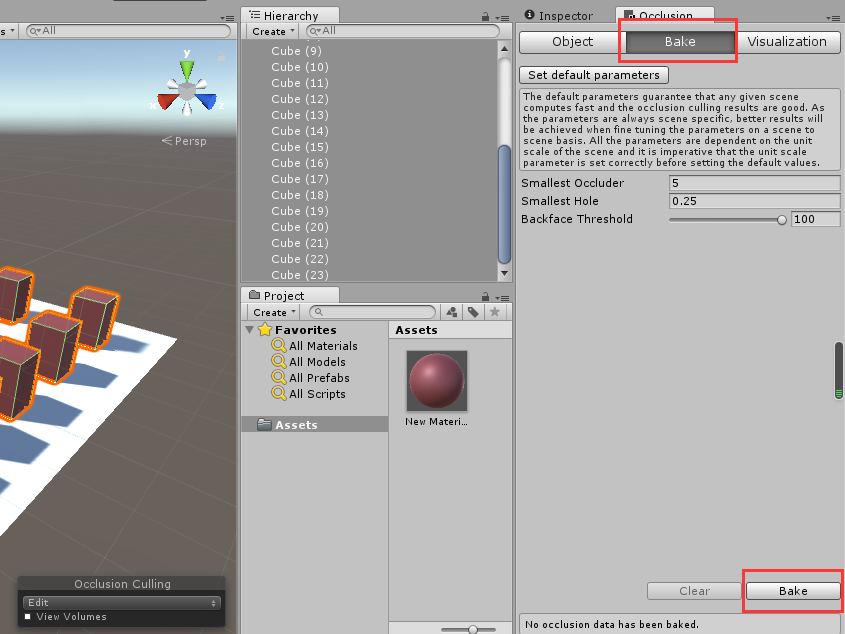Switch to the Occlusion tab
The height and width of the screenshot is (634, 845).
[665, 15]
